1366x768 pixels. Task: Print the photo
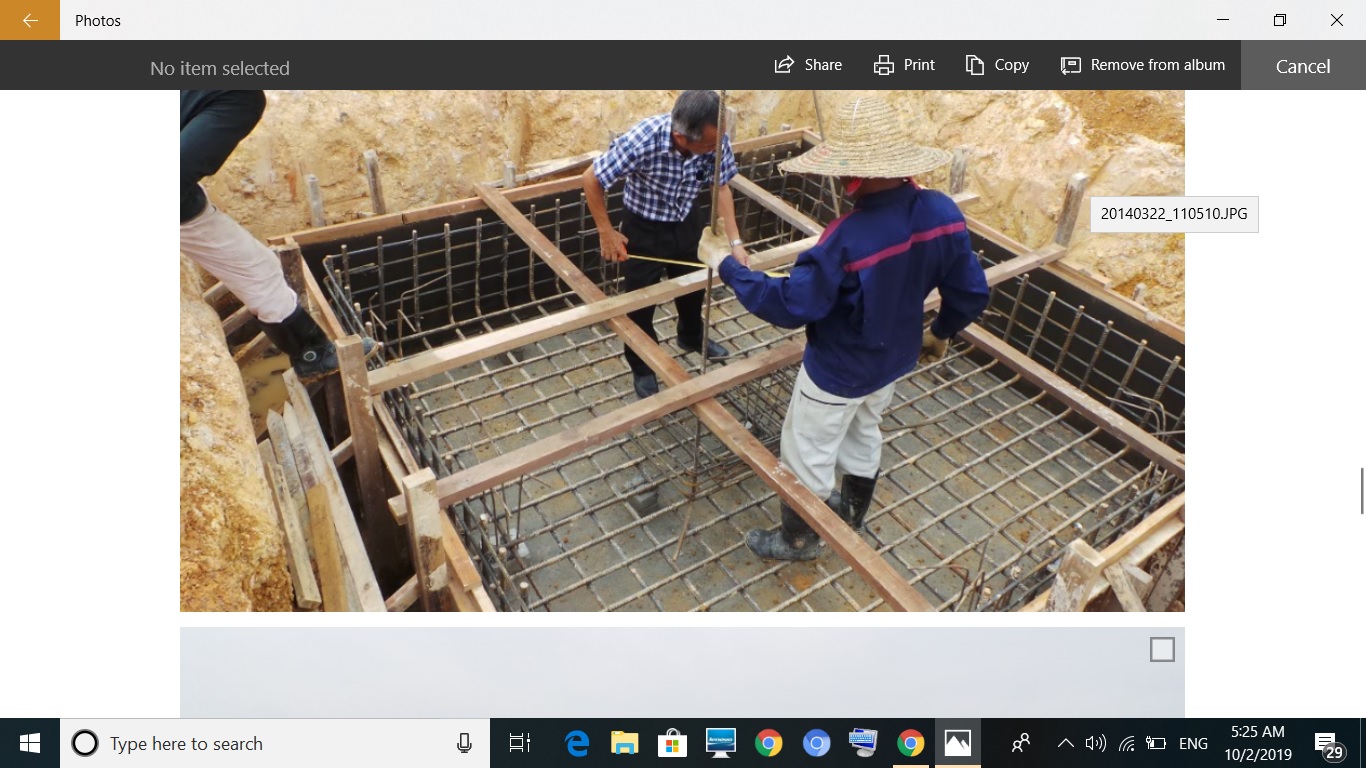(x=904, y=65)
